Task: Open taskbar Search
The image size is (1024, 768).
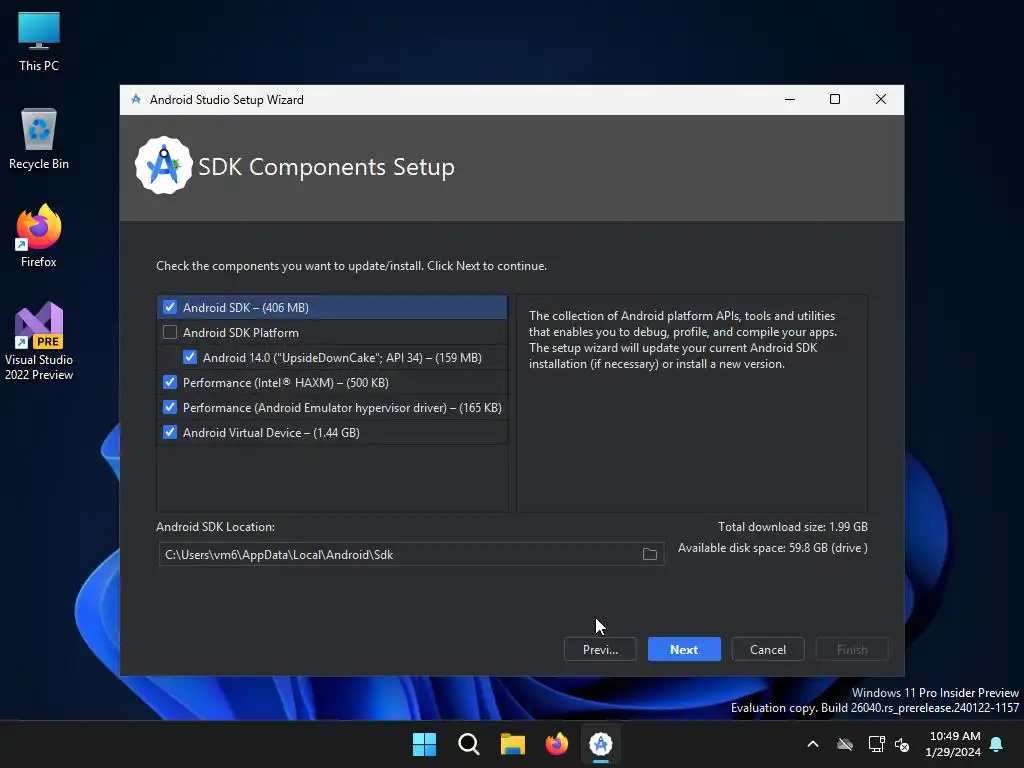Action: pyautogui.click(x=469, y=744)
